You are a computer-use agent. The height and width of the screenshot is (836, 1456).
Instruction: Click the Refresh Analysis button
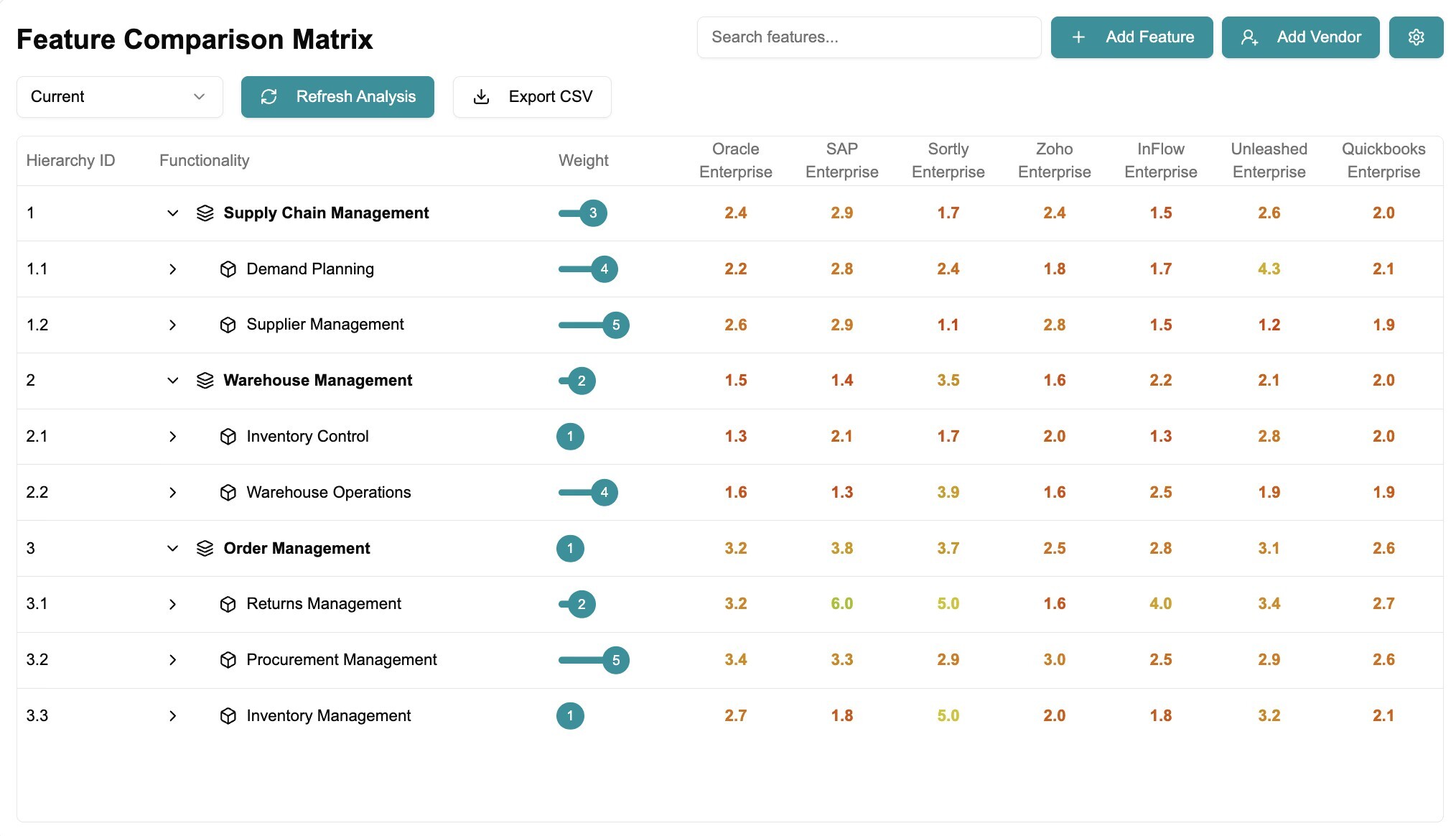(x=337, y=97)
